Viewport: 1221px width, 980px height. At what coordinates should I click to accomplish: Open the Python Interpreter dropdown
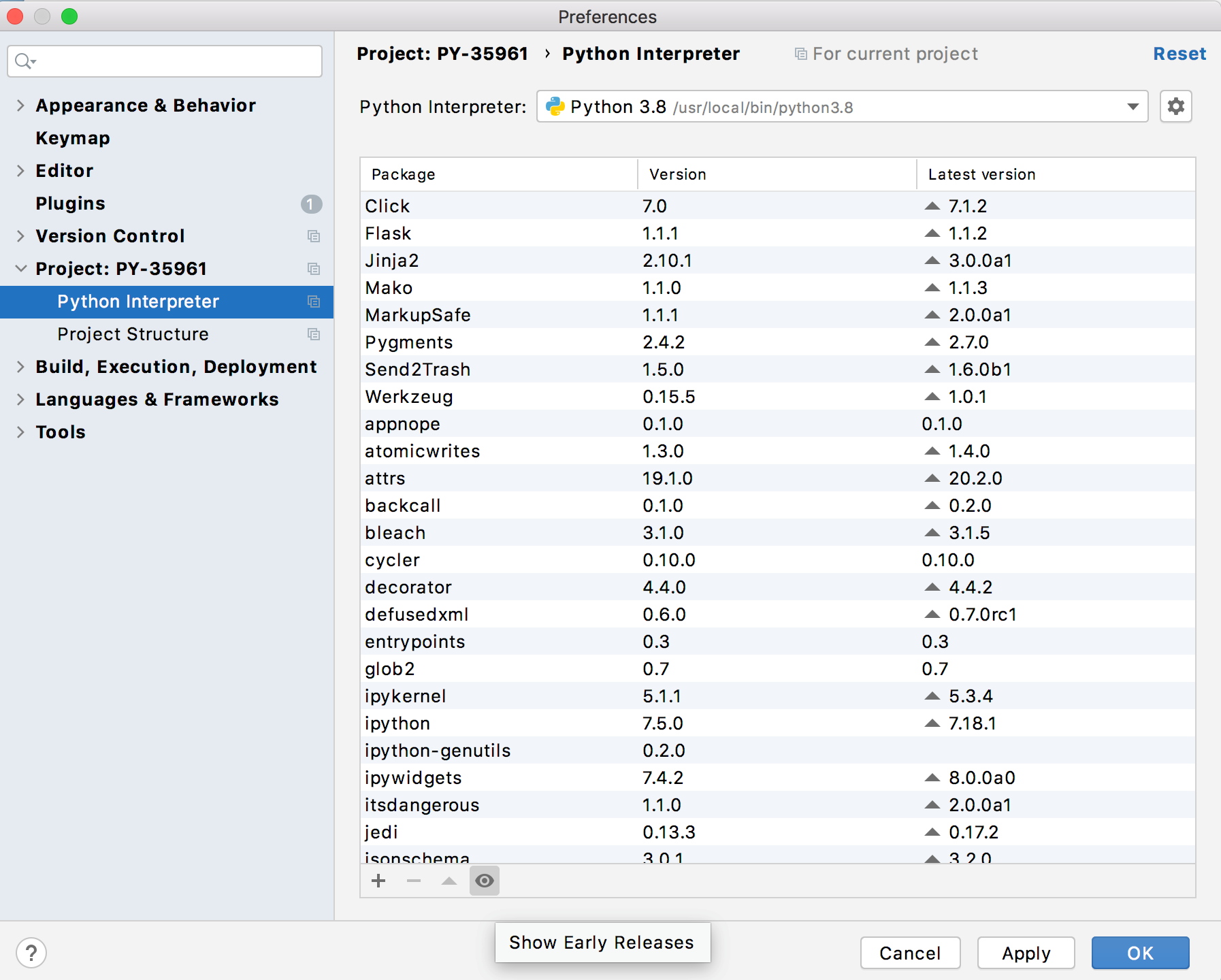click(1132, 107)
